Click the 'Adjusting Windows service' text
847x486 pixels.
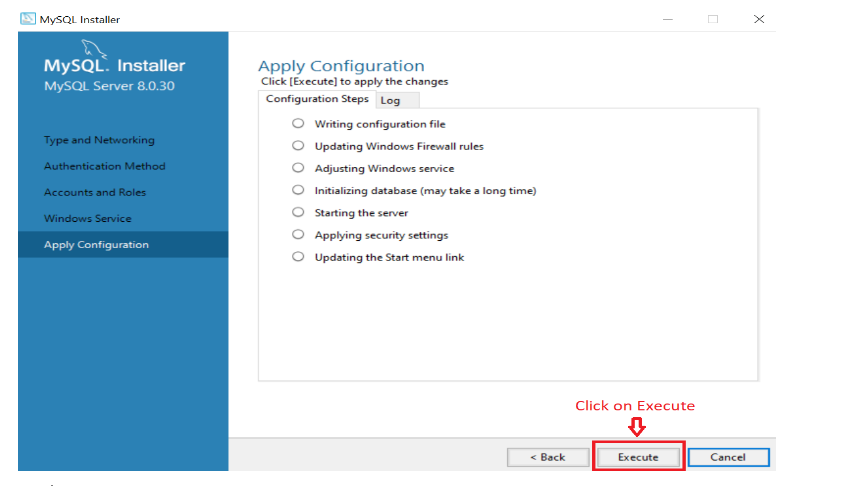pos(385,168)
